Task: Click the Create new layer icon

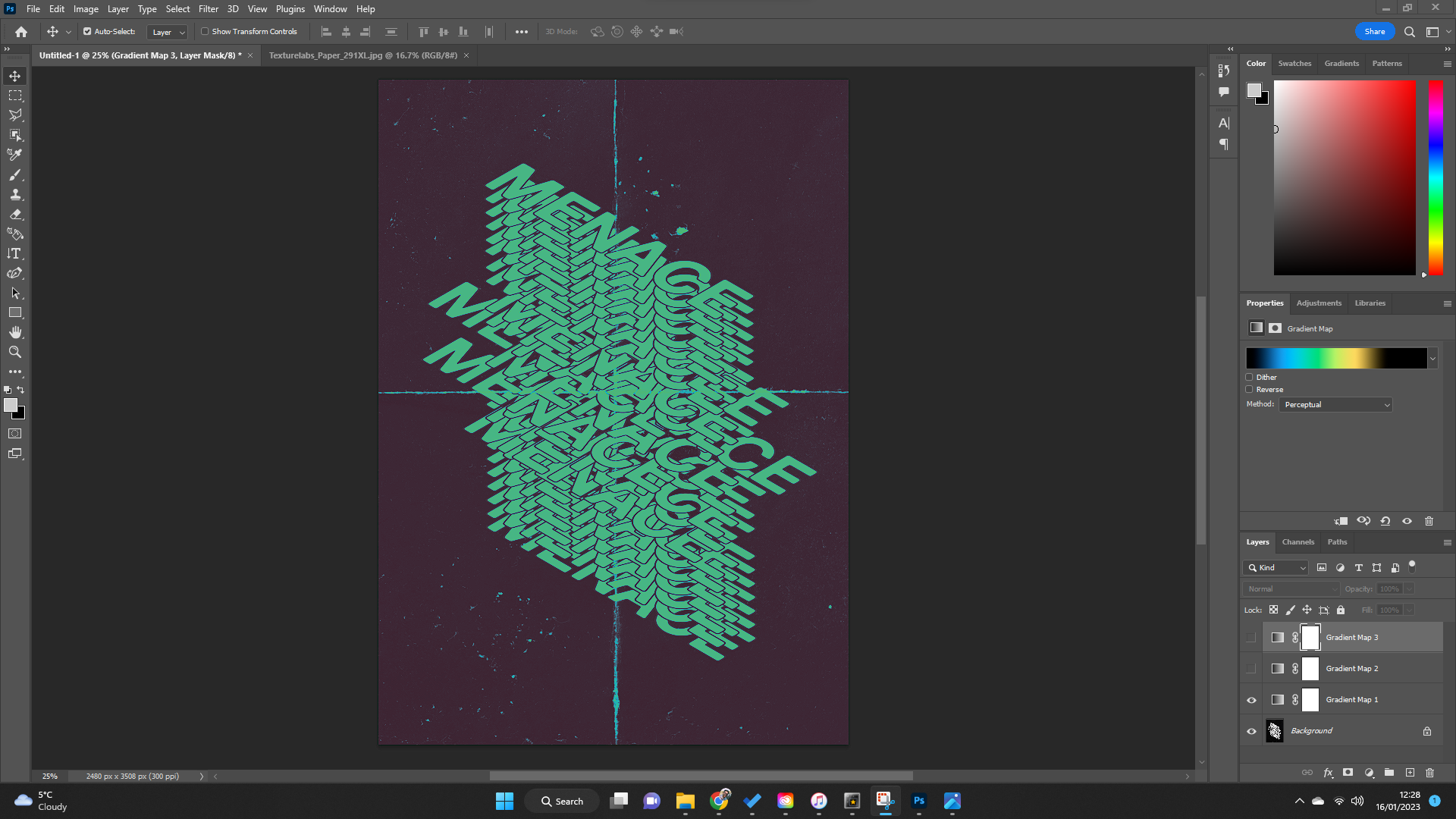Action: click(x=1410, y=773)
